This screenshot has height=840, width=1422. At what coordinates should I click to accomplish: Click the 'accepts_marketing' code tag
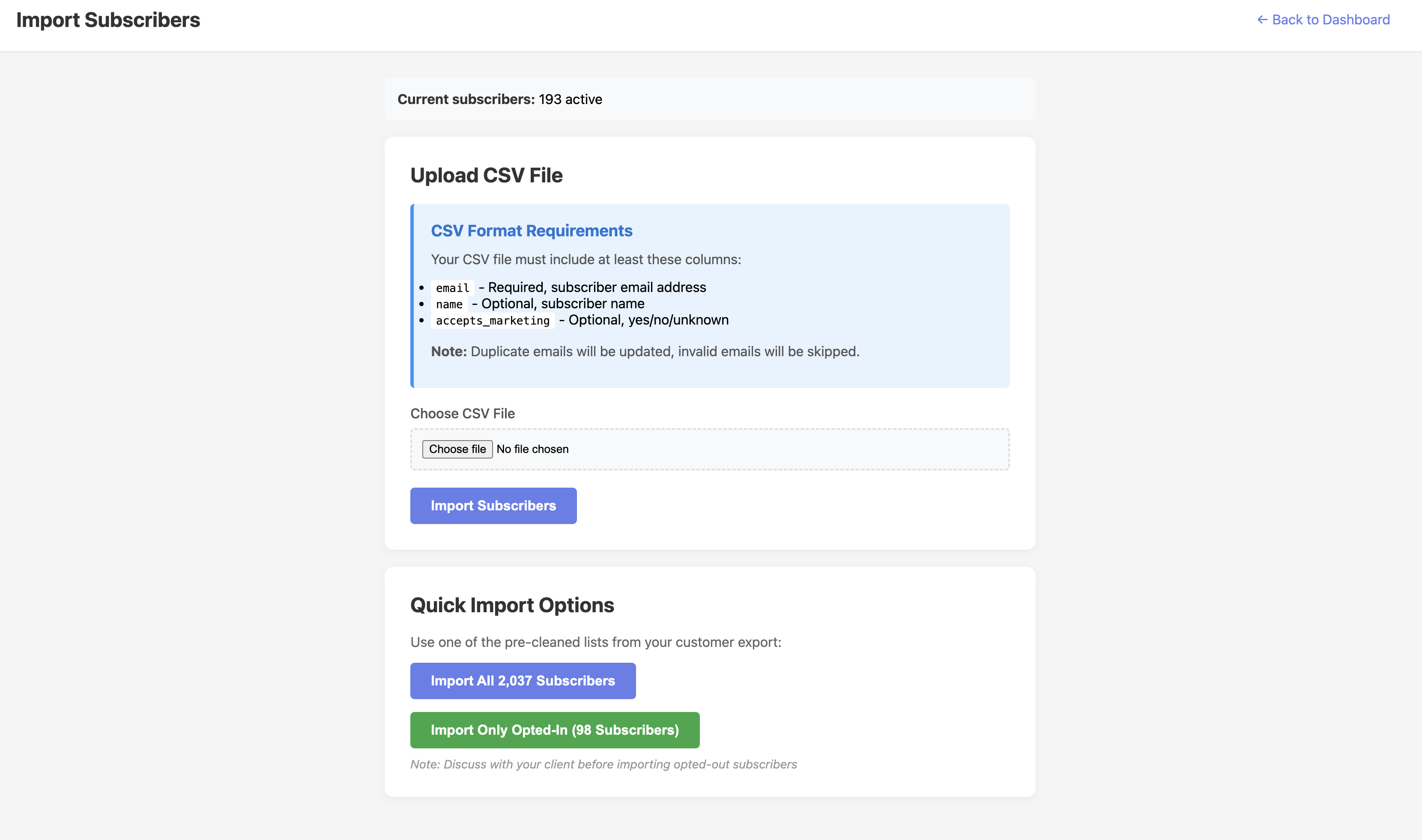pyautogui.click(x=493, y=321)
